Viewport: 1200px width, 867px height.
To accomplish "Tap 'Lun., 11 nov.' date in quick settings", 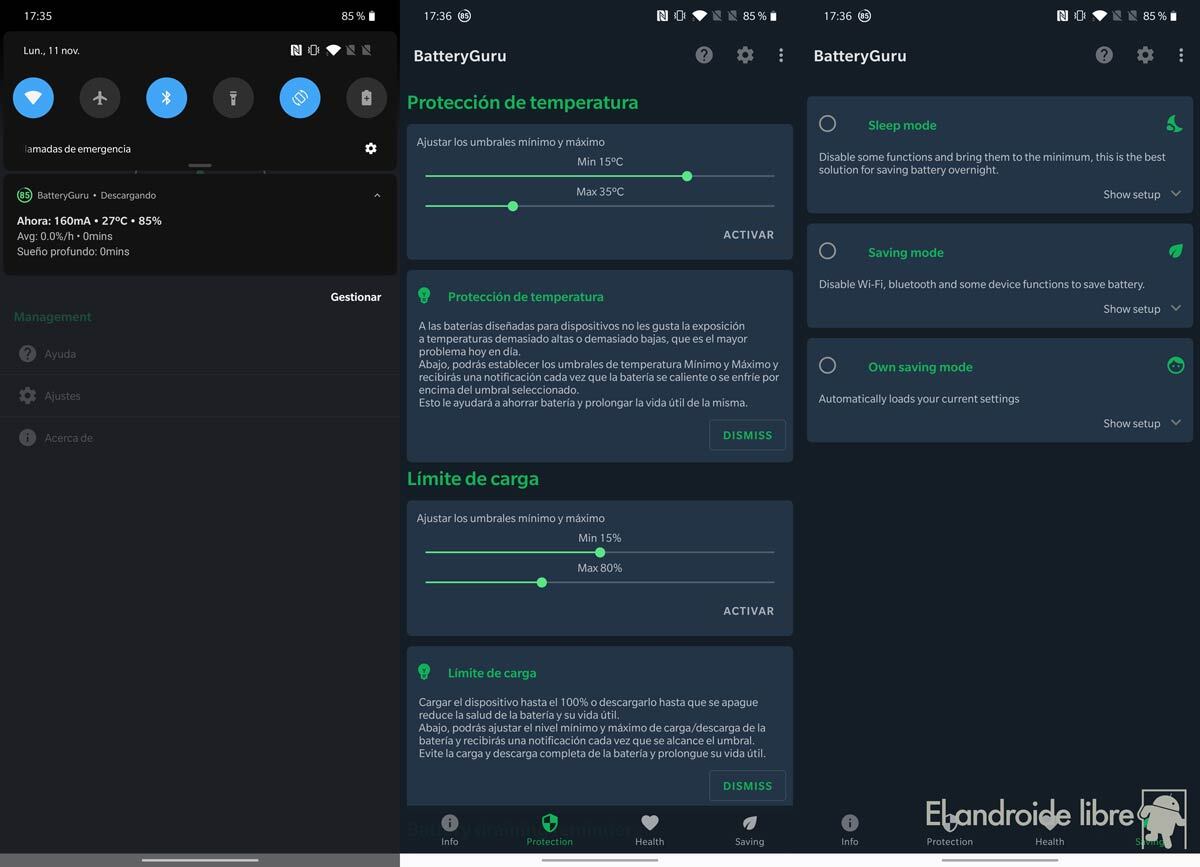I will click(51, 50).
